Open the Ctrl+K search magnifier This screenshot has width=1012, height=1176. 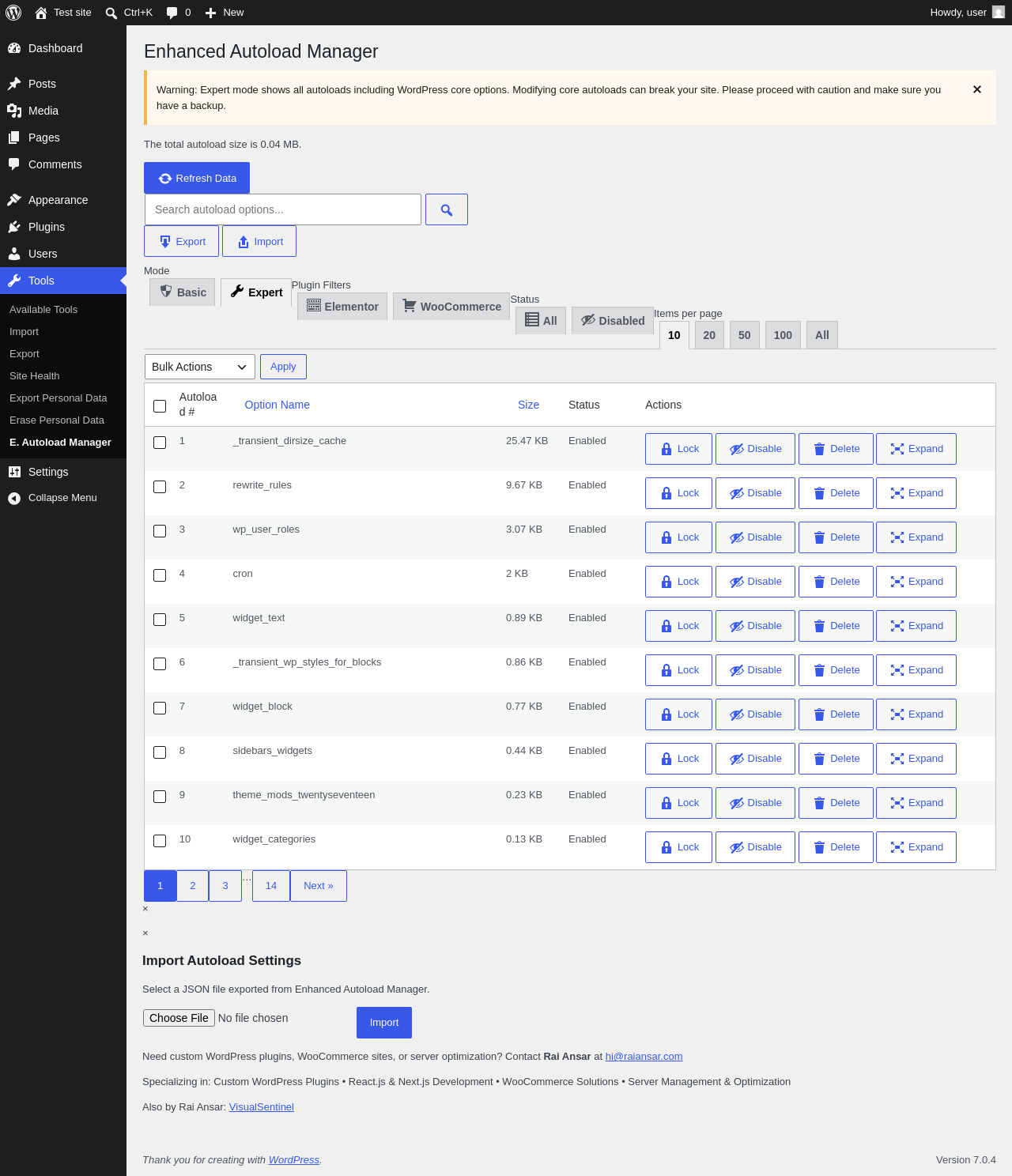[111, 13]
